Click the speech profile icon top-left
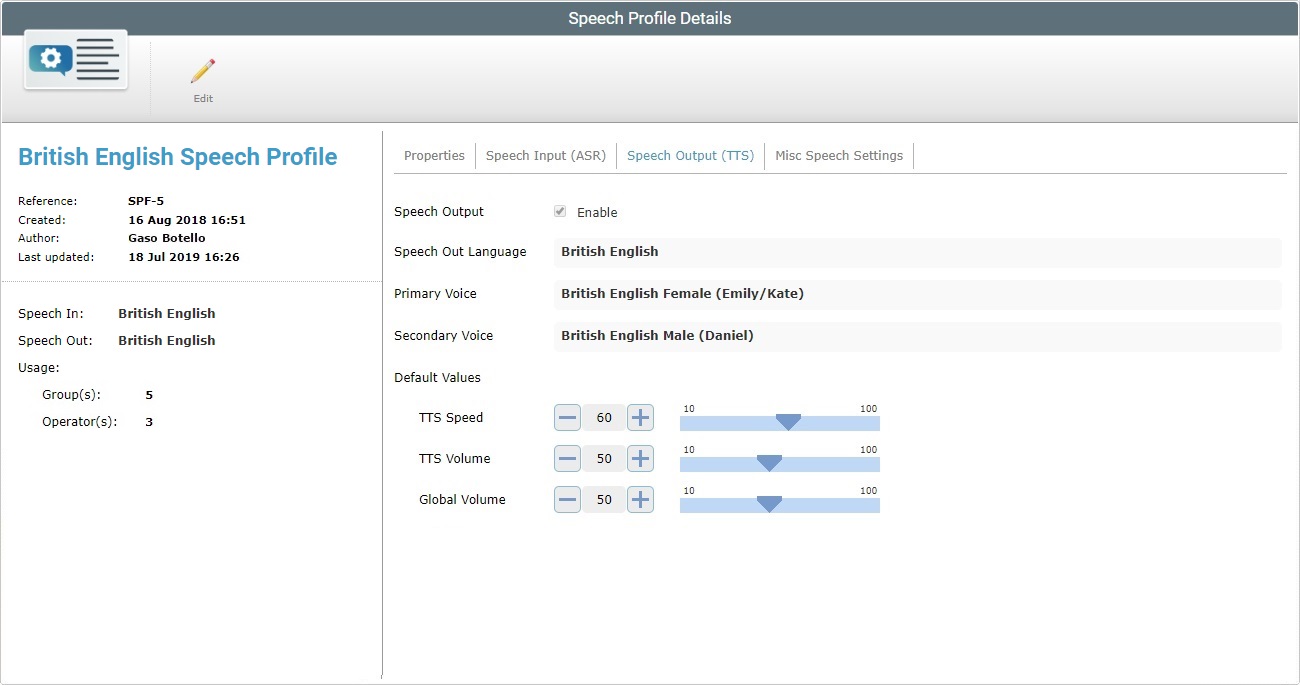 (74, 60)
